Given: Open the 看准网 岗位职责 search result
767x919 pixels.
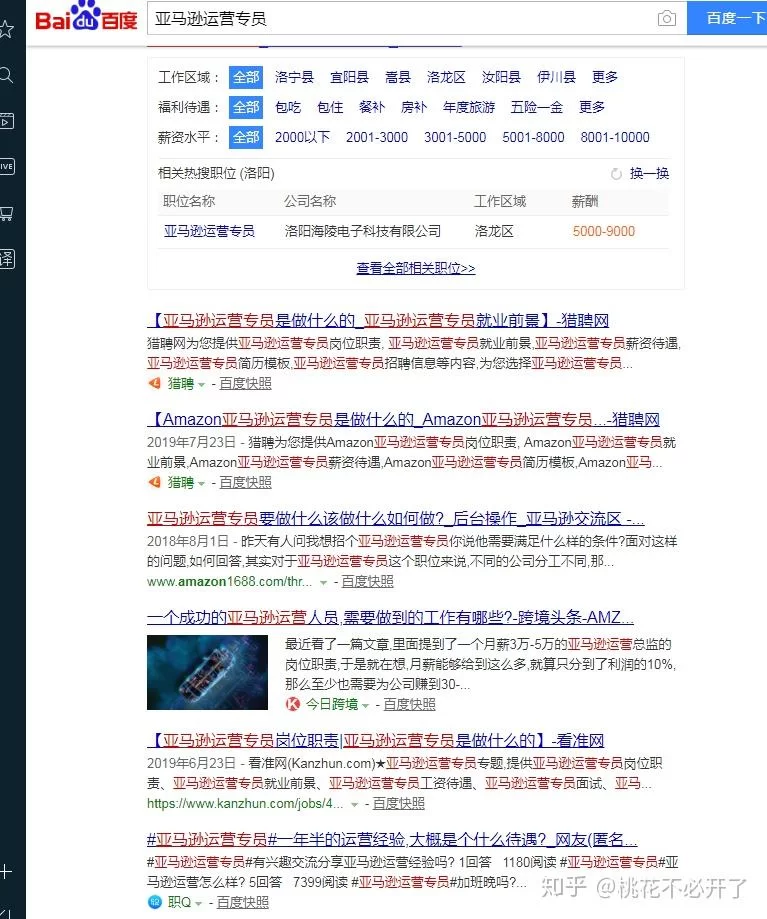Looking at the screenshot, I should [375, 741].
